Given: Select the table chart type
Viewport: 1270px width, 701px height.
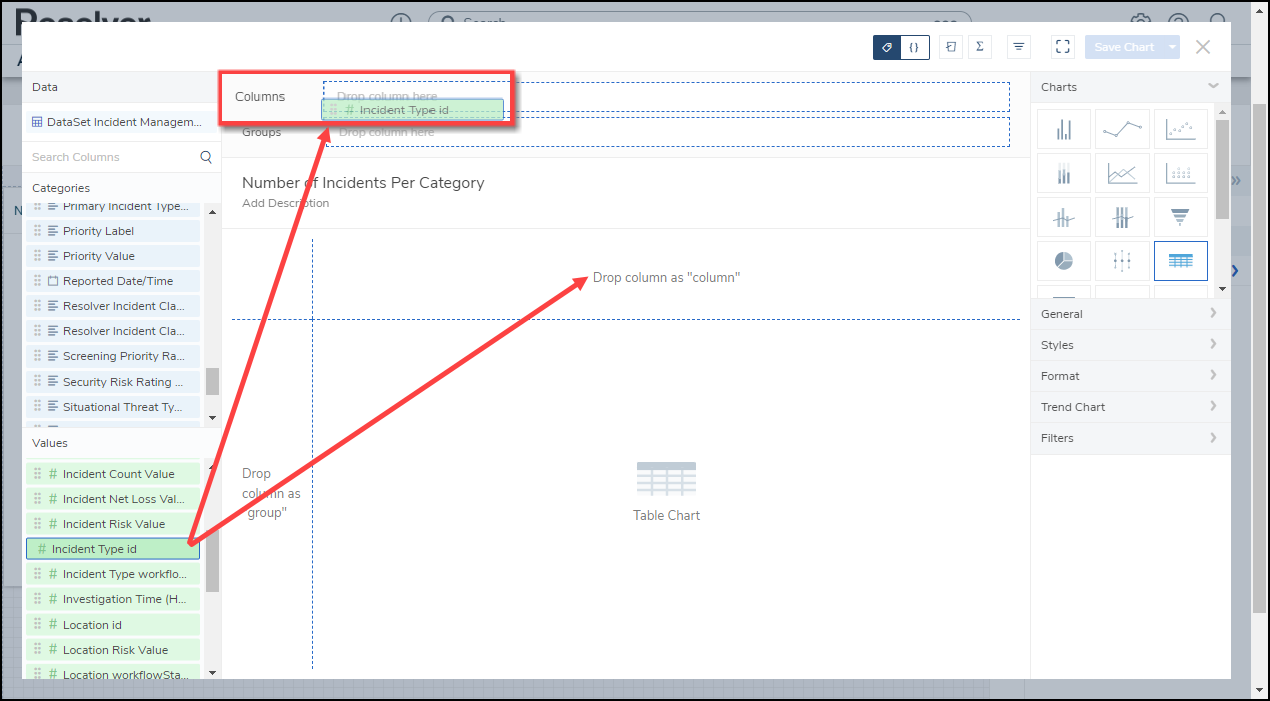Looking at the screenshot, I should (1180, 261).
